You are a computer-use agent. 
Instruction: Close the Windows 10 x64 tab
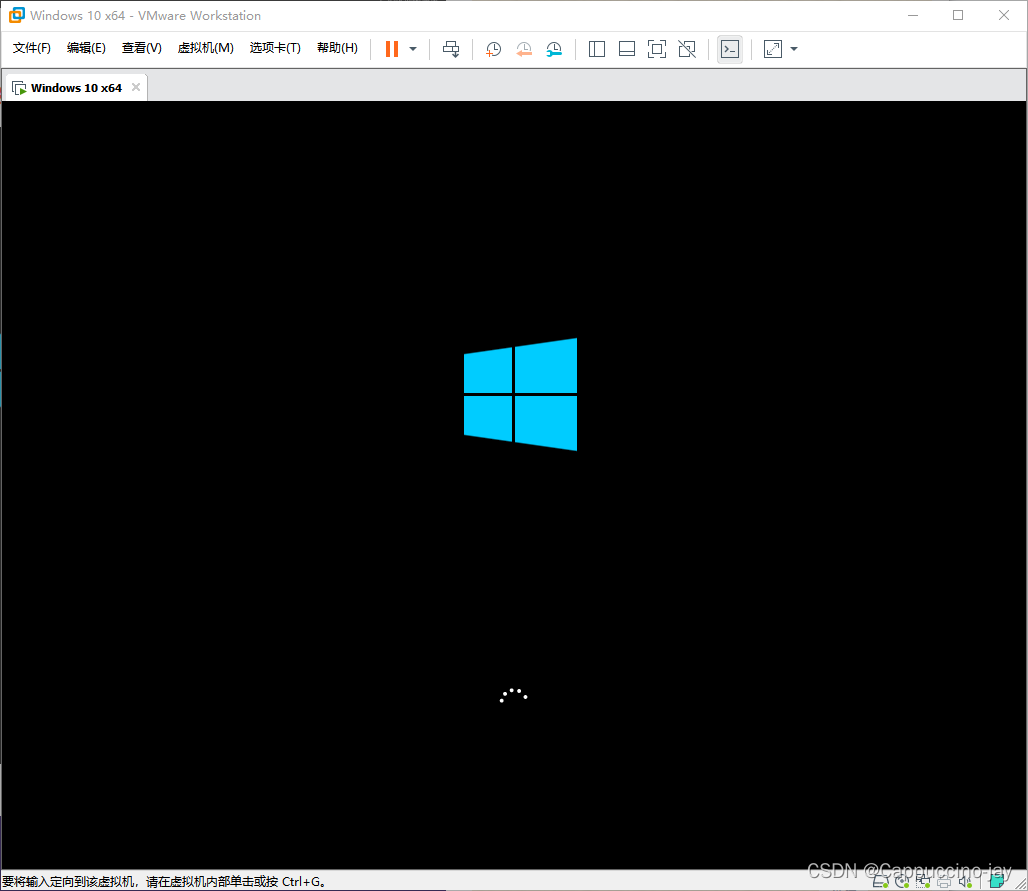tap(136, 87)
